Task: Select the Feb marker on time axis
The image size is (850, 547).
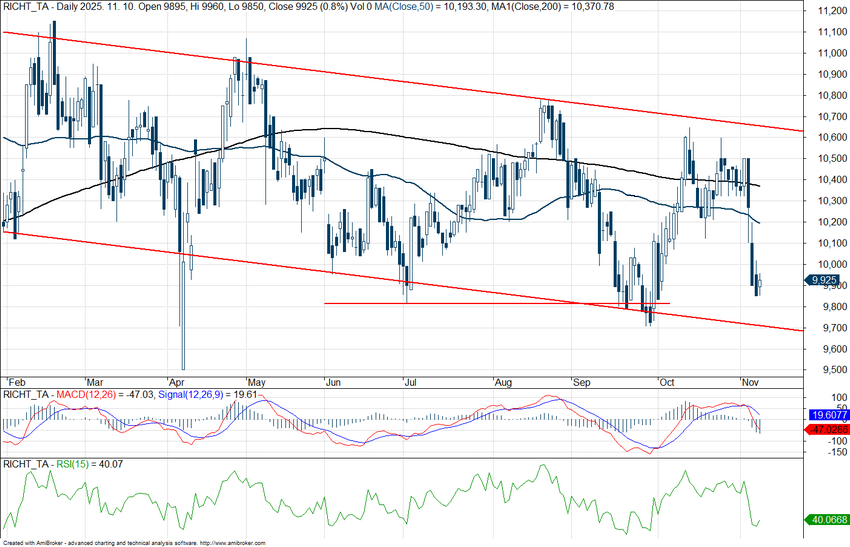Action: pyautogui.click(x=13, y=381)
